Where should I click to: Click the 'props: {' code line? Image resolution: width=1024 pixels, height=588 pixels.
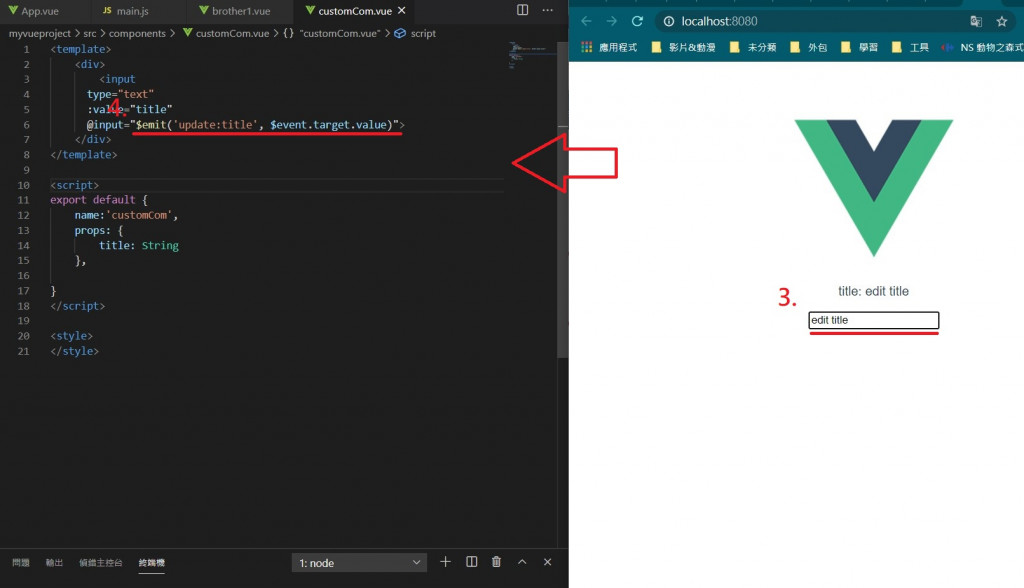pyautogui.click(x=99, y=231)
